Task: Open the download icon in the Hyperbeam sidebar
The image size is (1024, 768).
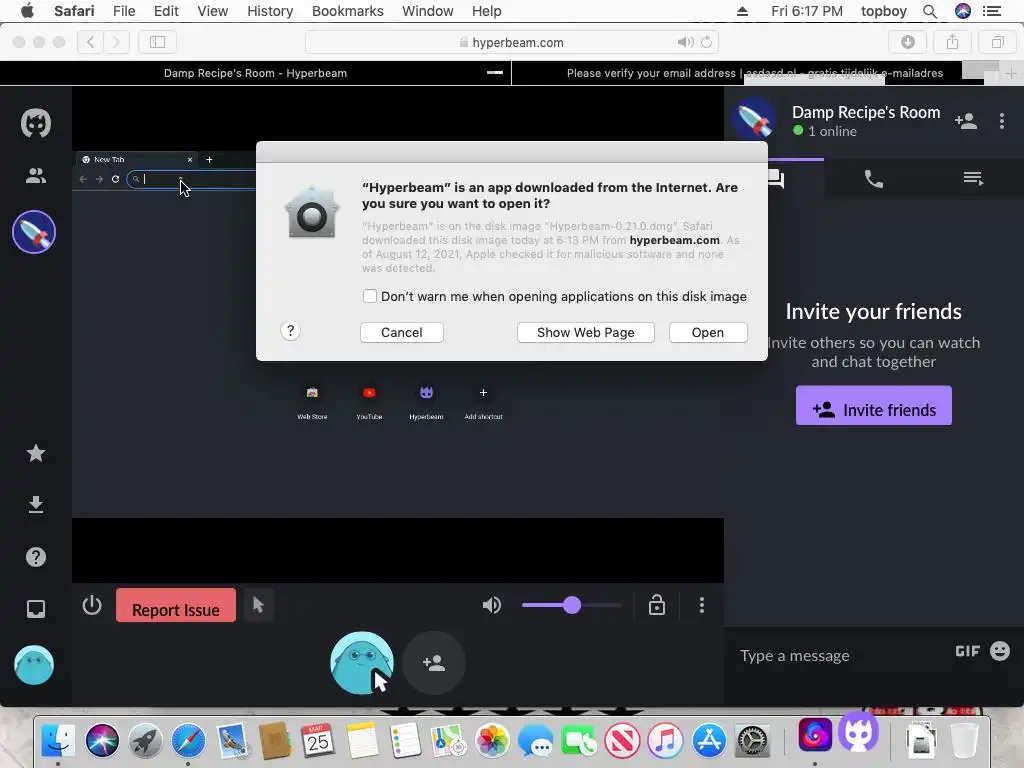Action: [35, 505]
